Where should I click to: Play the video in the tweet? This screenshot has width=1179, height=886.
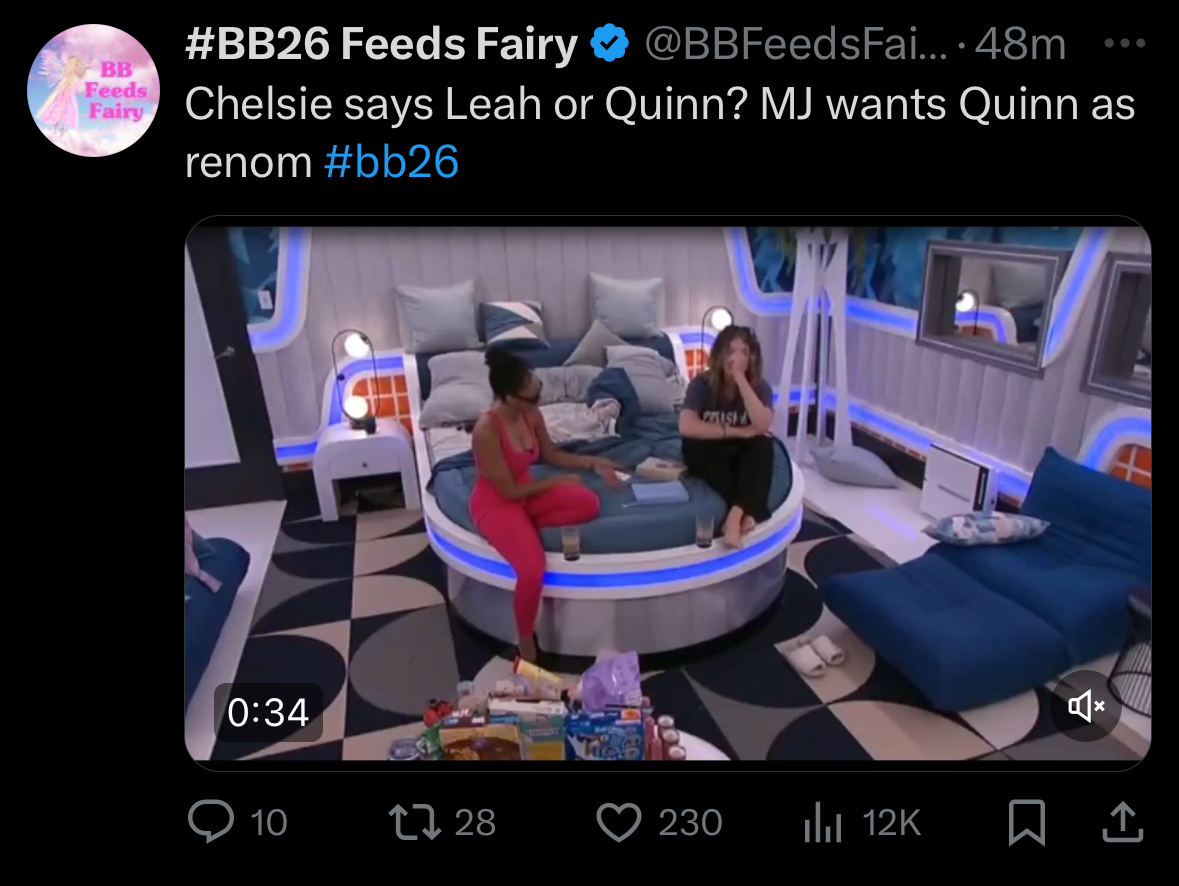point(668,493)
